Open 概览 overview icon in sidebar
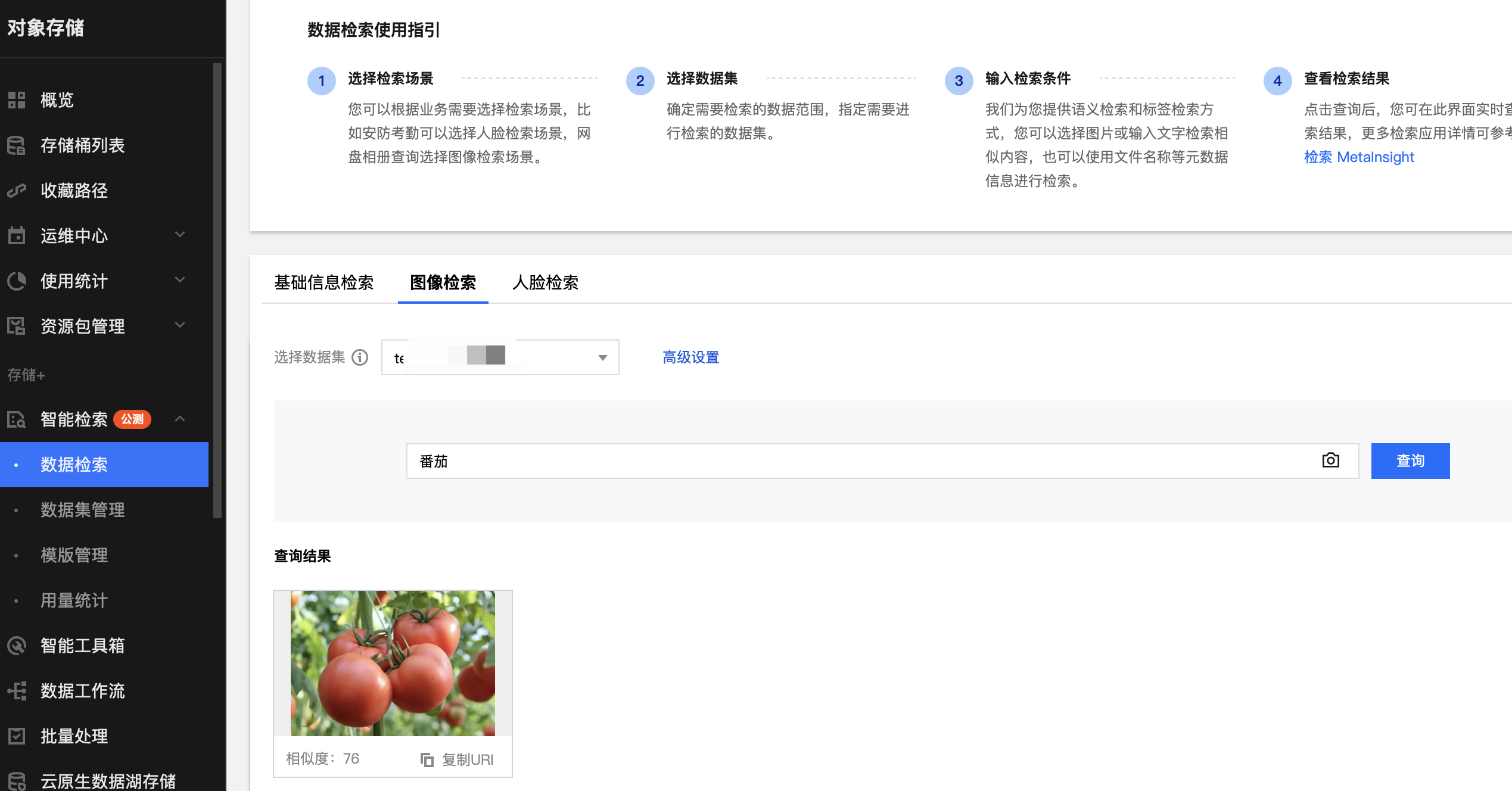Image resolution: width=1512 pixels, height=791 pixels. 17,100
